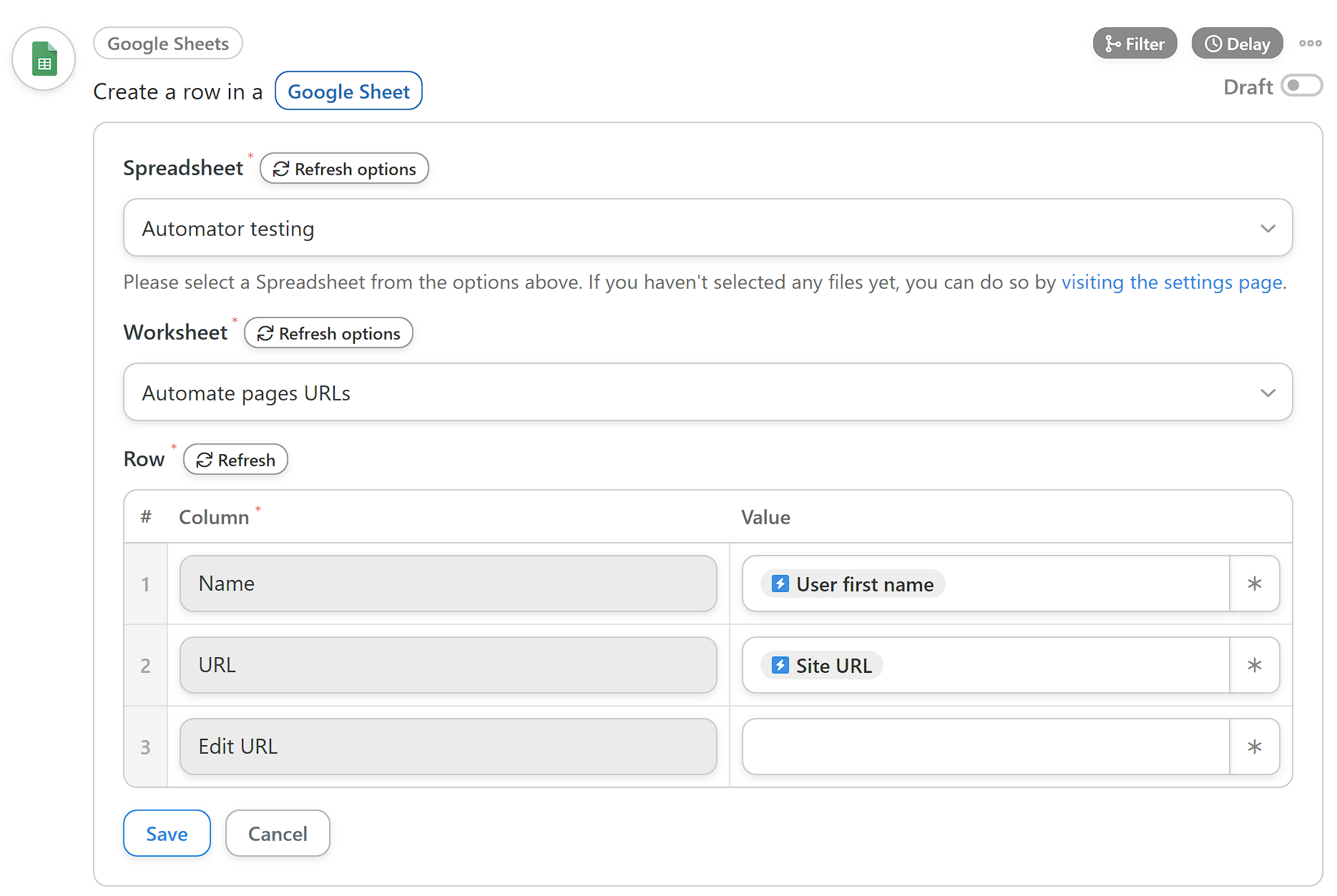Open the three-dot more options menu
This screenshot has height=896, width=1337.
click(1310, 44)
